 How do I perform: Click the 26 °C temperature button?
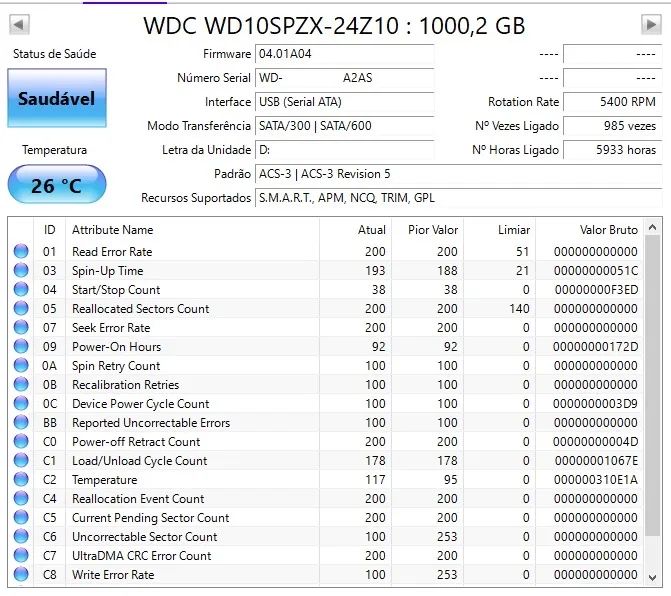[x=57, y=185]
